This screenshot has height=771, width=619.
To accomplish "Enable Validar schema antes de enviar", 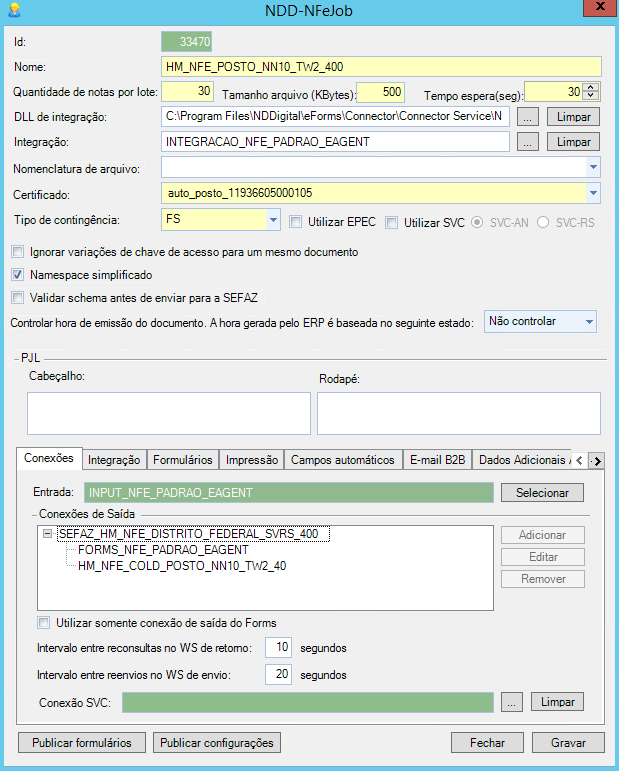I will (x=18, y=297).
